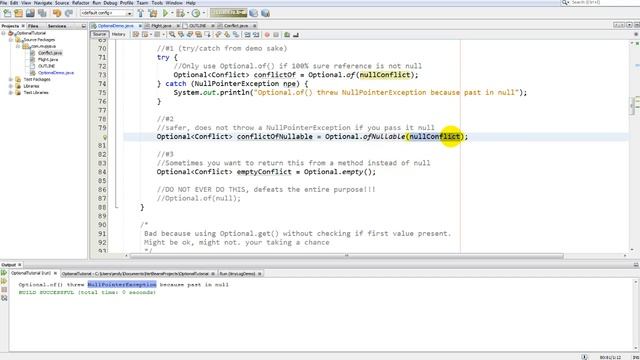This screenshot has width=640, height=360.
Task: Click the memory usage indicator bar
Action: pos(228,13)
